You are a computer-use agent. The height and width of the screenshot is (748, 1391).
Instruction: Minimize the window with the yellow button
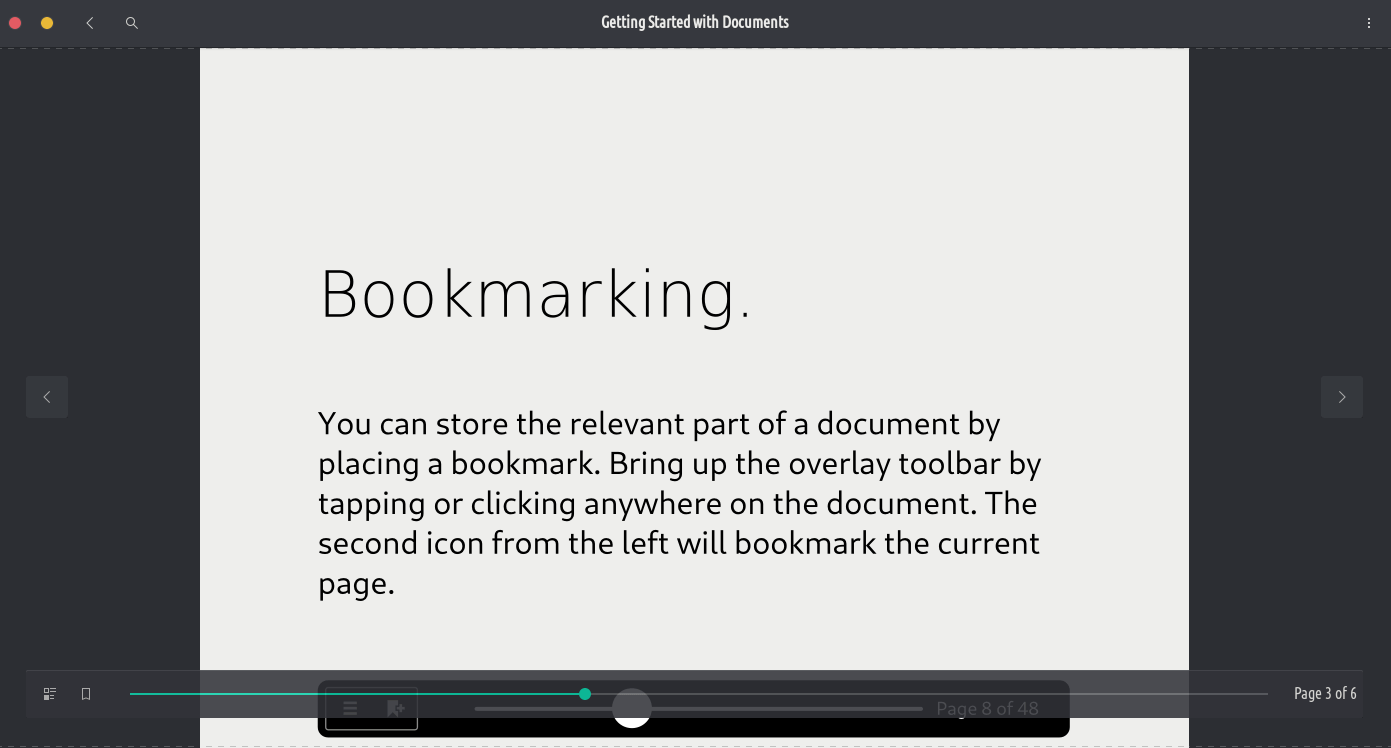point(47,23)
